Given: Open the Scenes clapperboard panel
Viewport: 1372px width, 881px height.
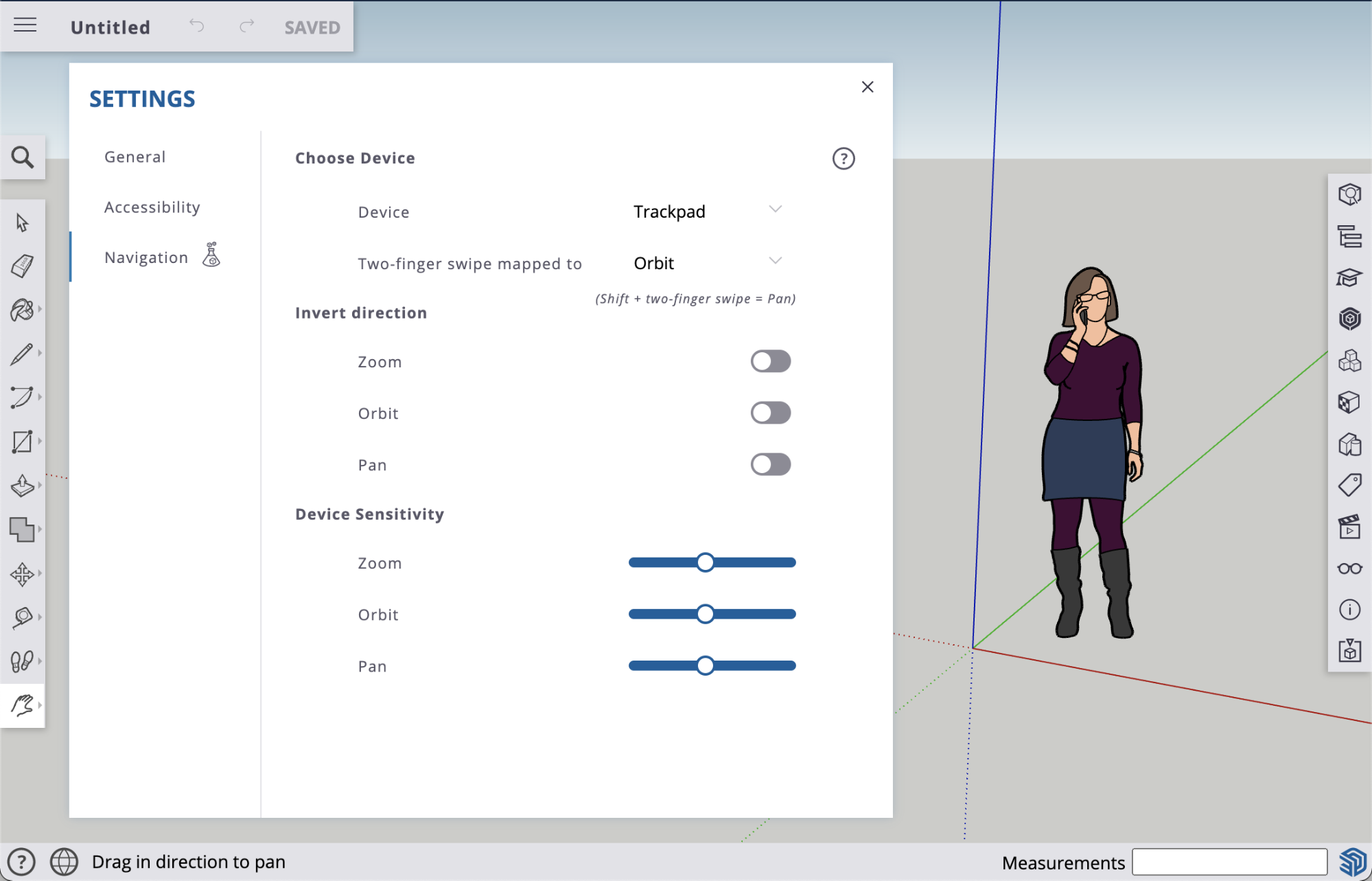Looking at the screenshot, I should point(1349,527).
